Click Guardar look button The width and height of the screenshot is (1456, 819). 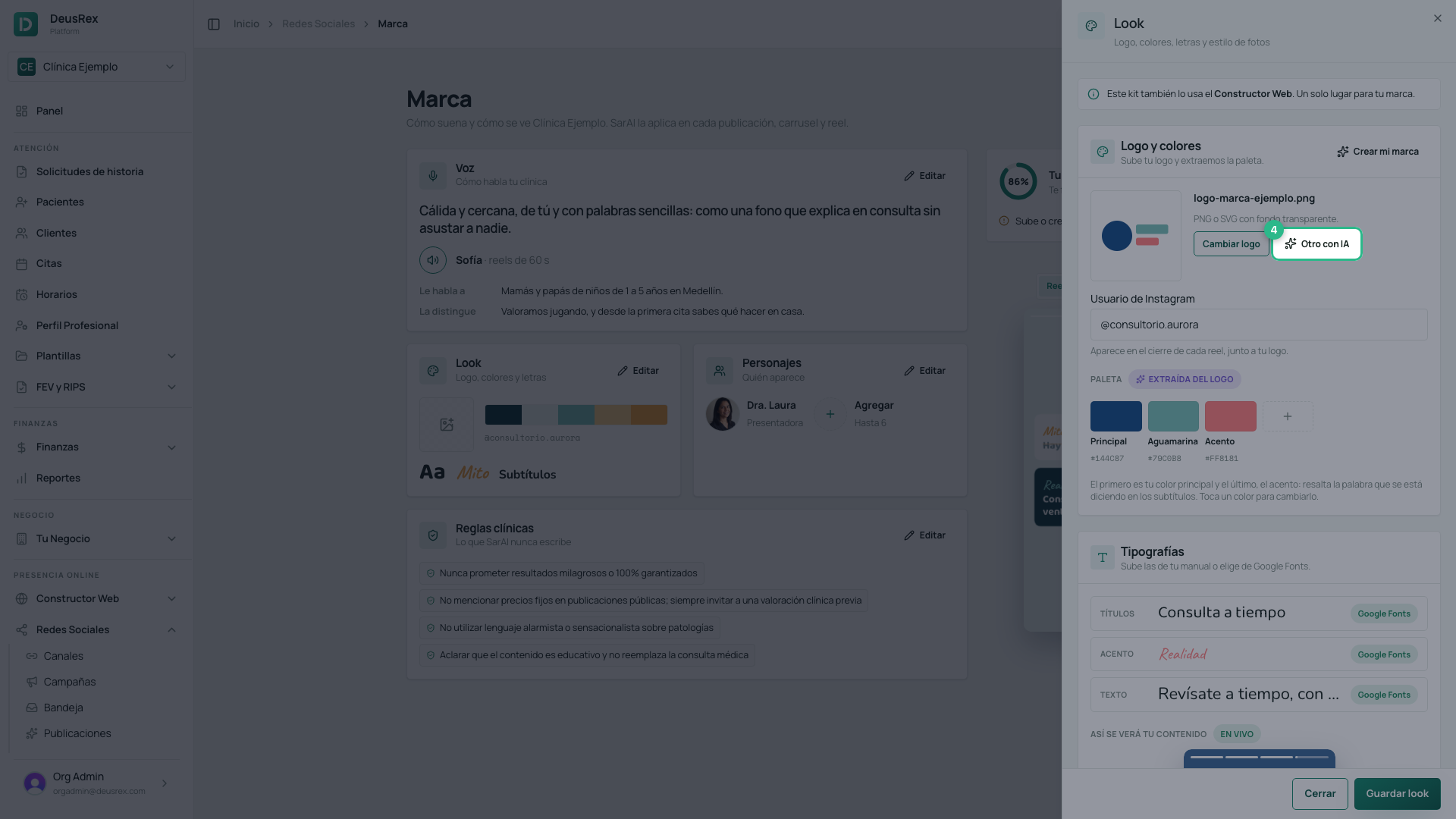[x=1398, y=794]
